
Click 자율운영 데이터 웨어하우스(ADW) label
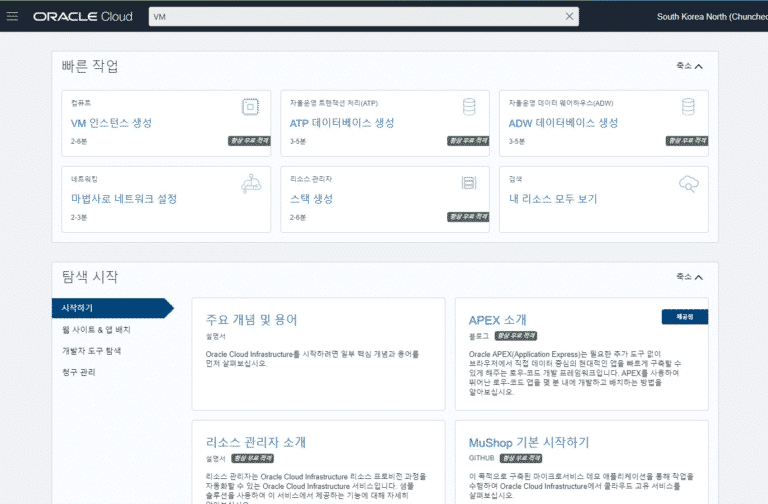click(x=561, y=103)
